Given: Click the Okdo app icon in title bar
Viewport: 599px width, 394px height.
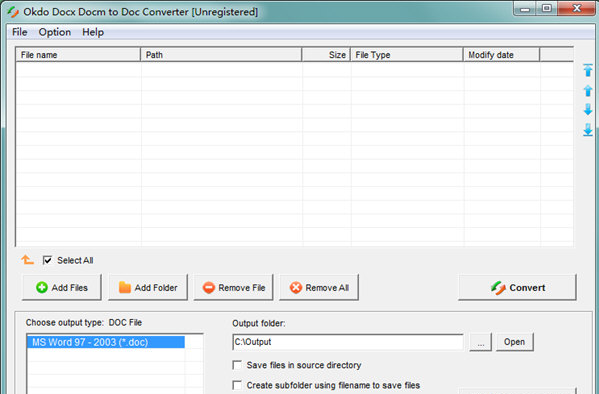Looking at the screenshot, I should [13, 12].
